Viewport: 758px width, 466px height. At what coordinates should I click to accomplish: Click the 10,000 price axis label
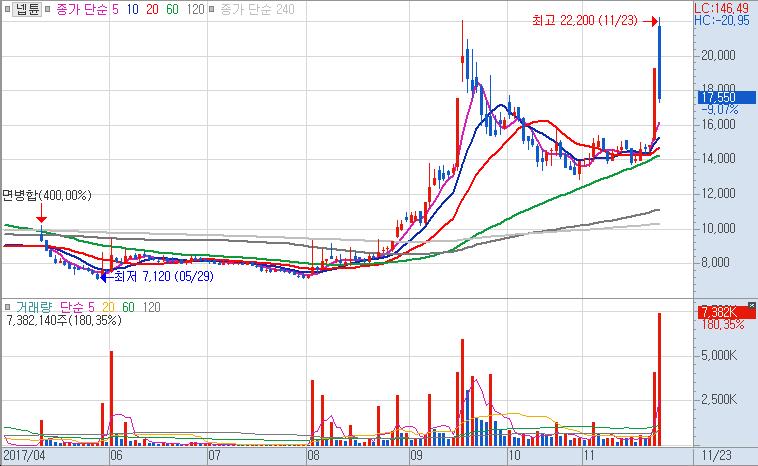718,228
